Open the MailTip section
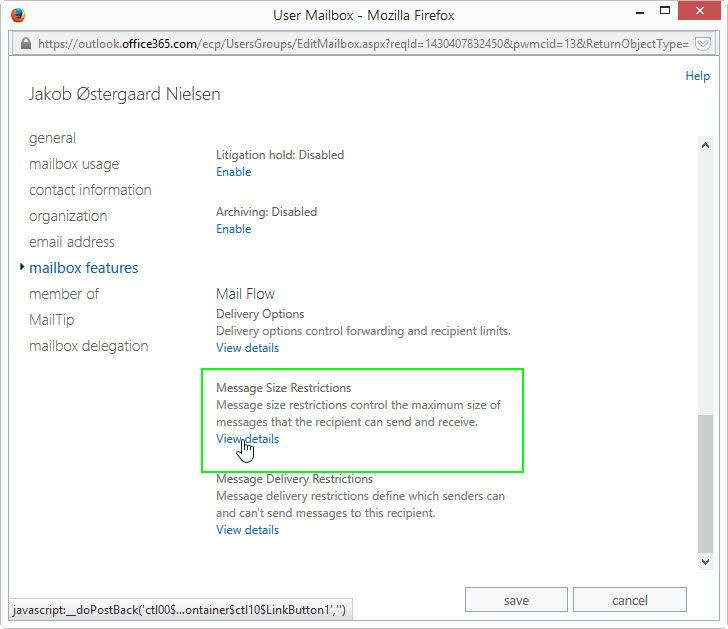This screenshot has width=728, height=629. [52, 320]
